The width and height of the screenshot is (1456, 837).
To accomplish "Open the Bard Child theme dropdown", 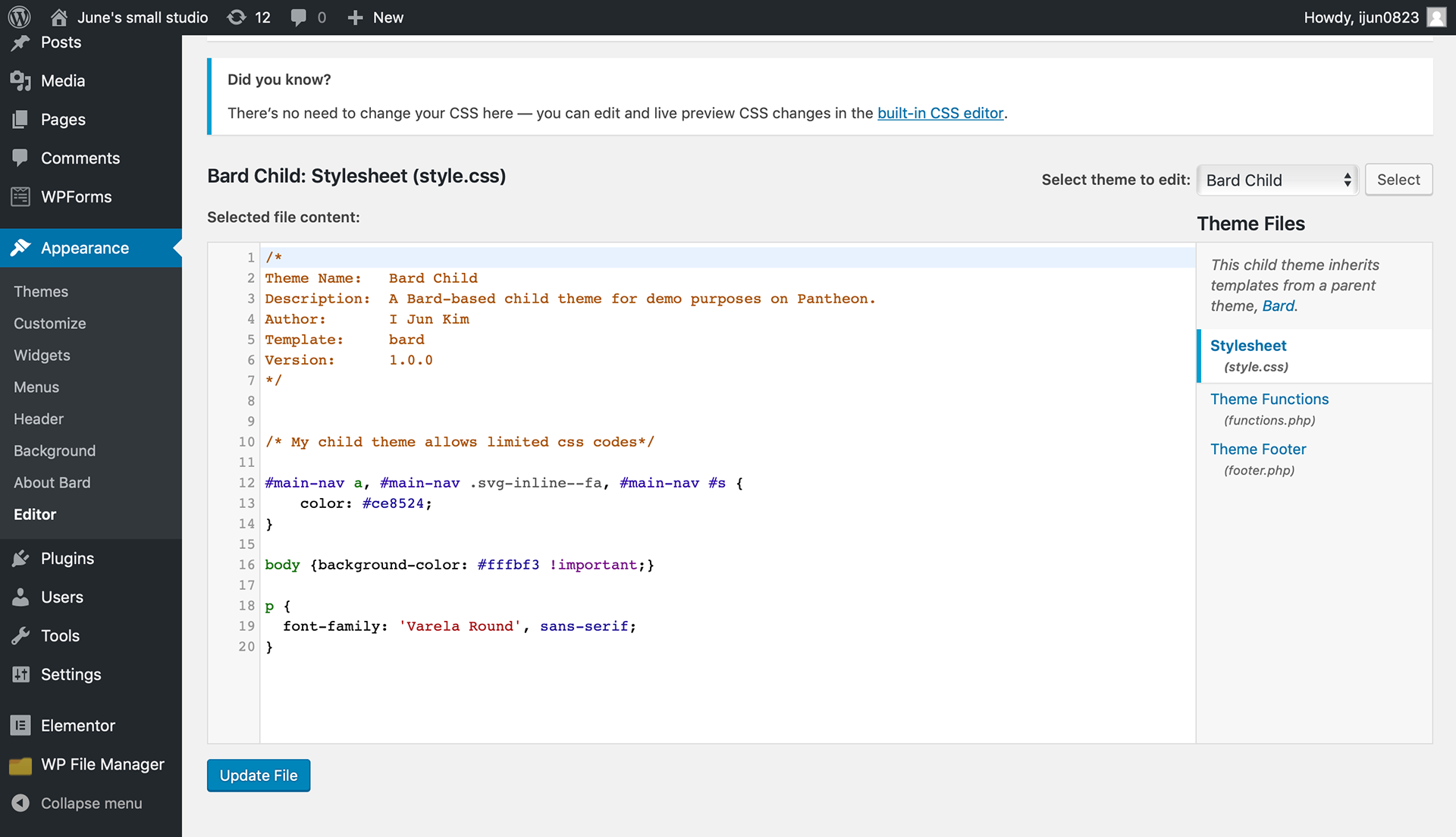I will tap(1277, 180).
